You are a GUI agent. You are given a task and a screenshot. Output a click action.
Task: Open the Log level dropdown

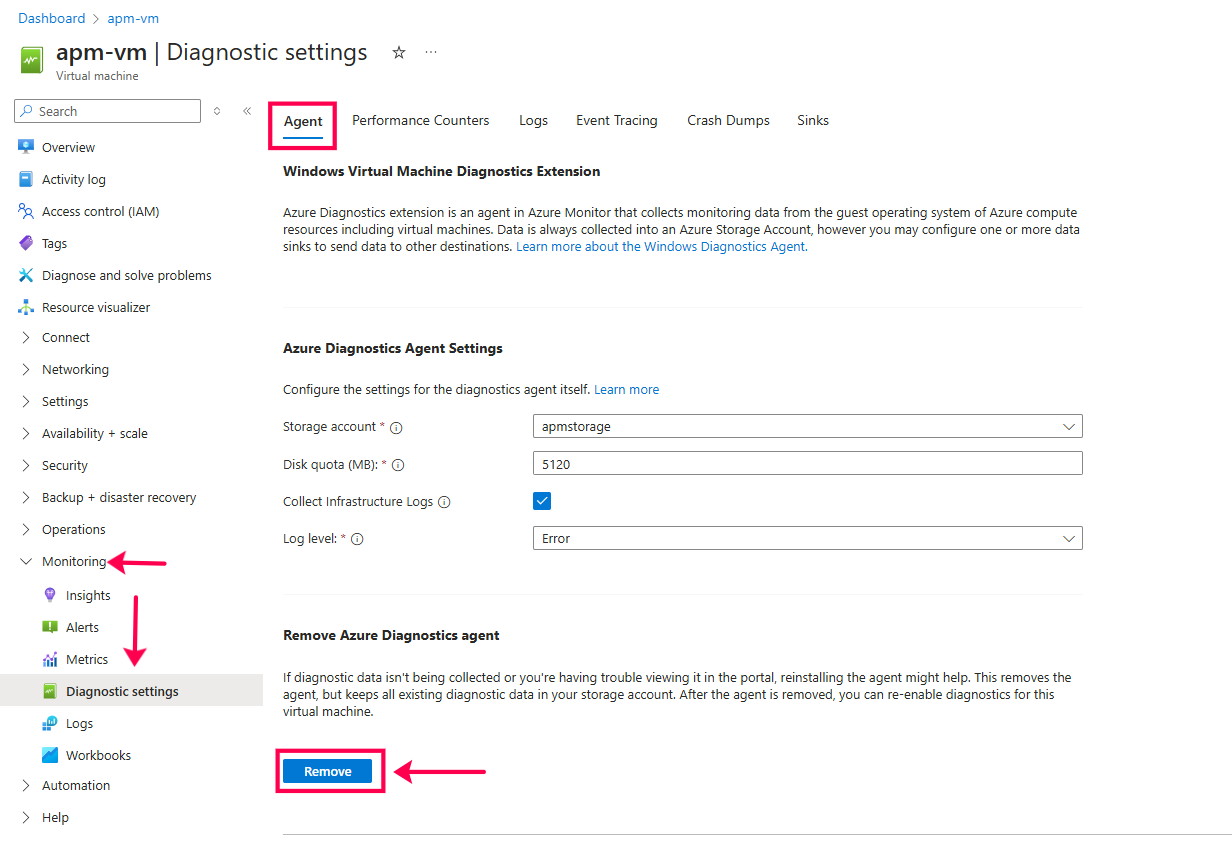[x=807, y=538]
